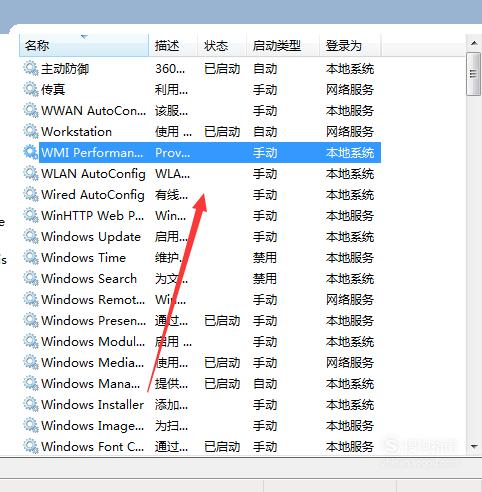Click gear icon of Windows Search service

tap(31, 279)
